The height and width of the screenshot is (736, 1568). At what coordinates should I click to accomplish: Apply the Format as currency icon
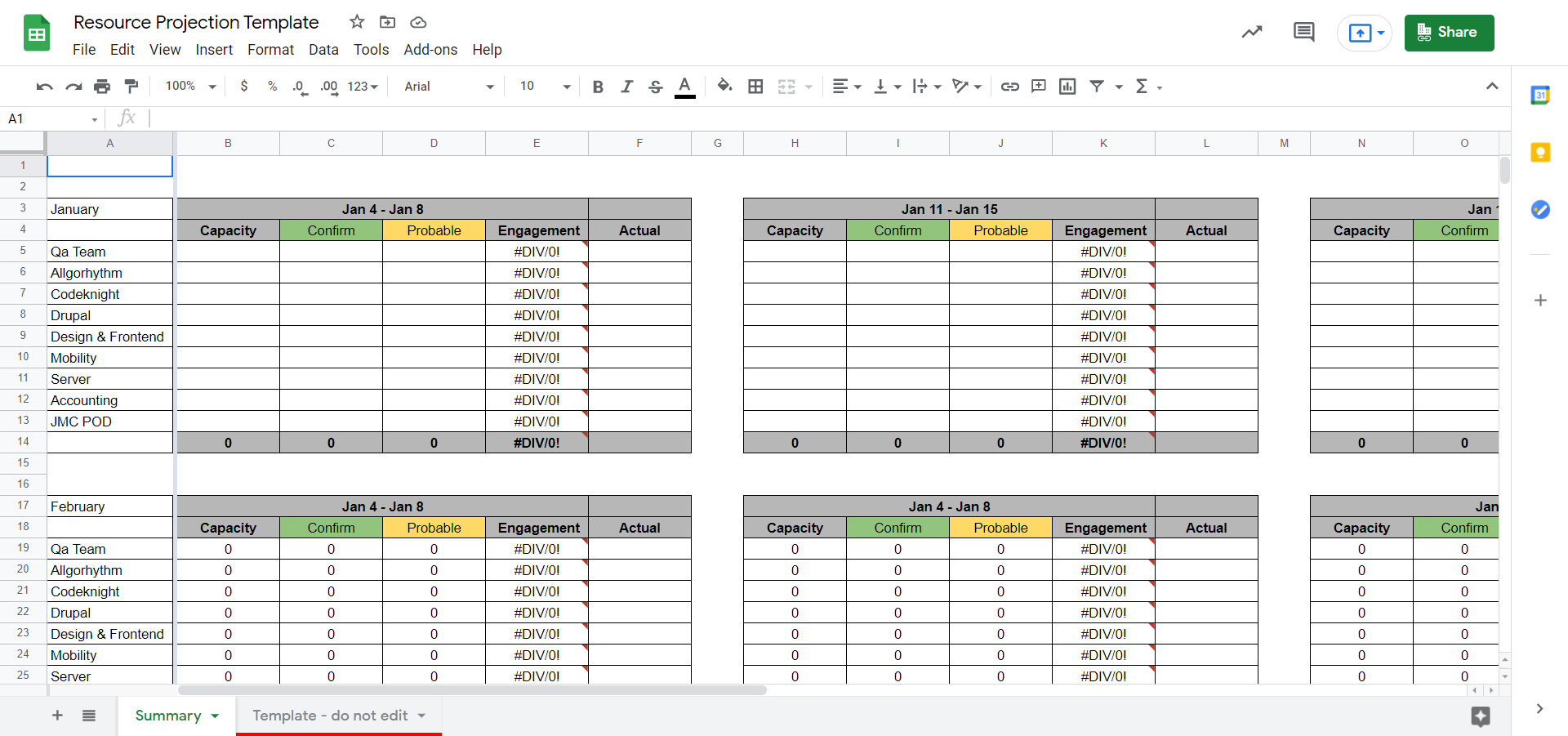pyautogui.click(x=244, y=86)
